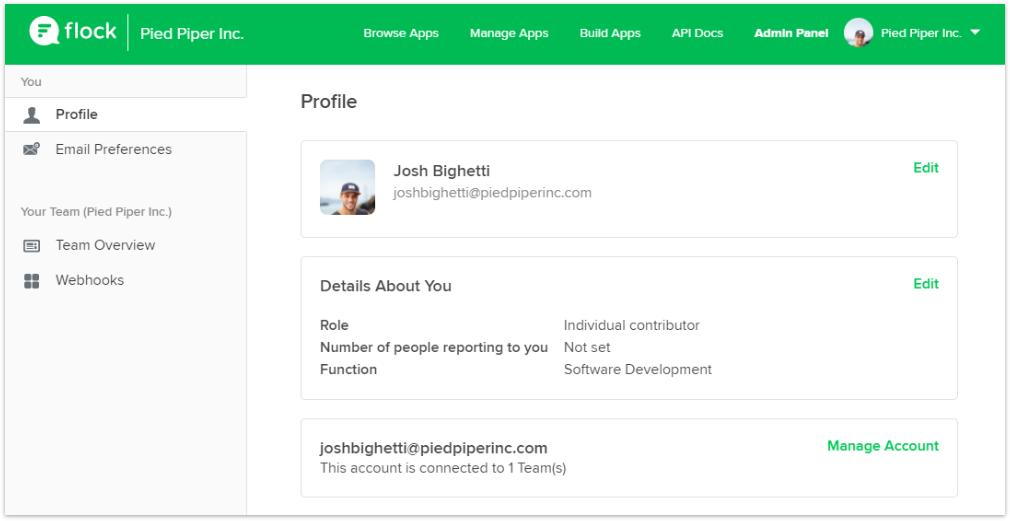Open API Docs in top navigation
1010x521 pixels.
[697, 33]
